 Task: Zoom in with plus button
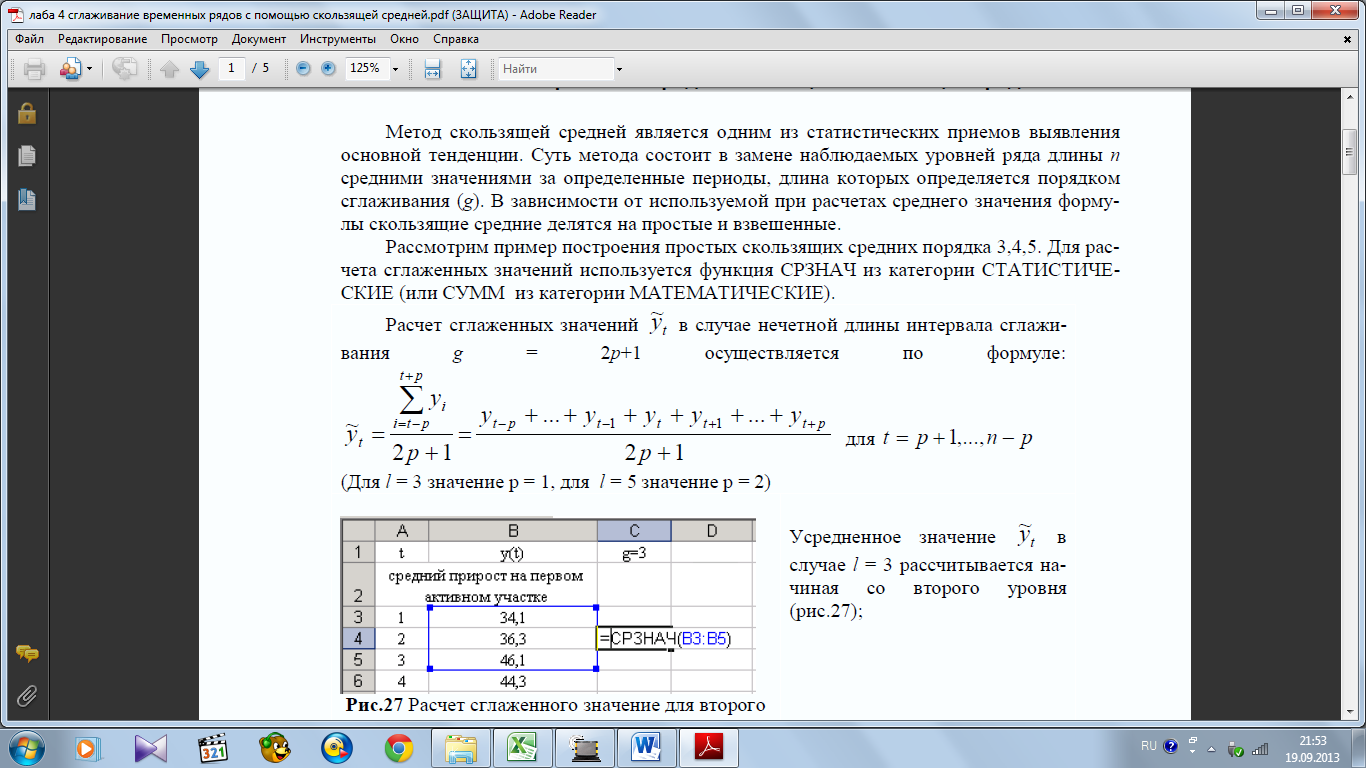click(x=329, y=69)
